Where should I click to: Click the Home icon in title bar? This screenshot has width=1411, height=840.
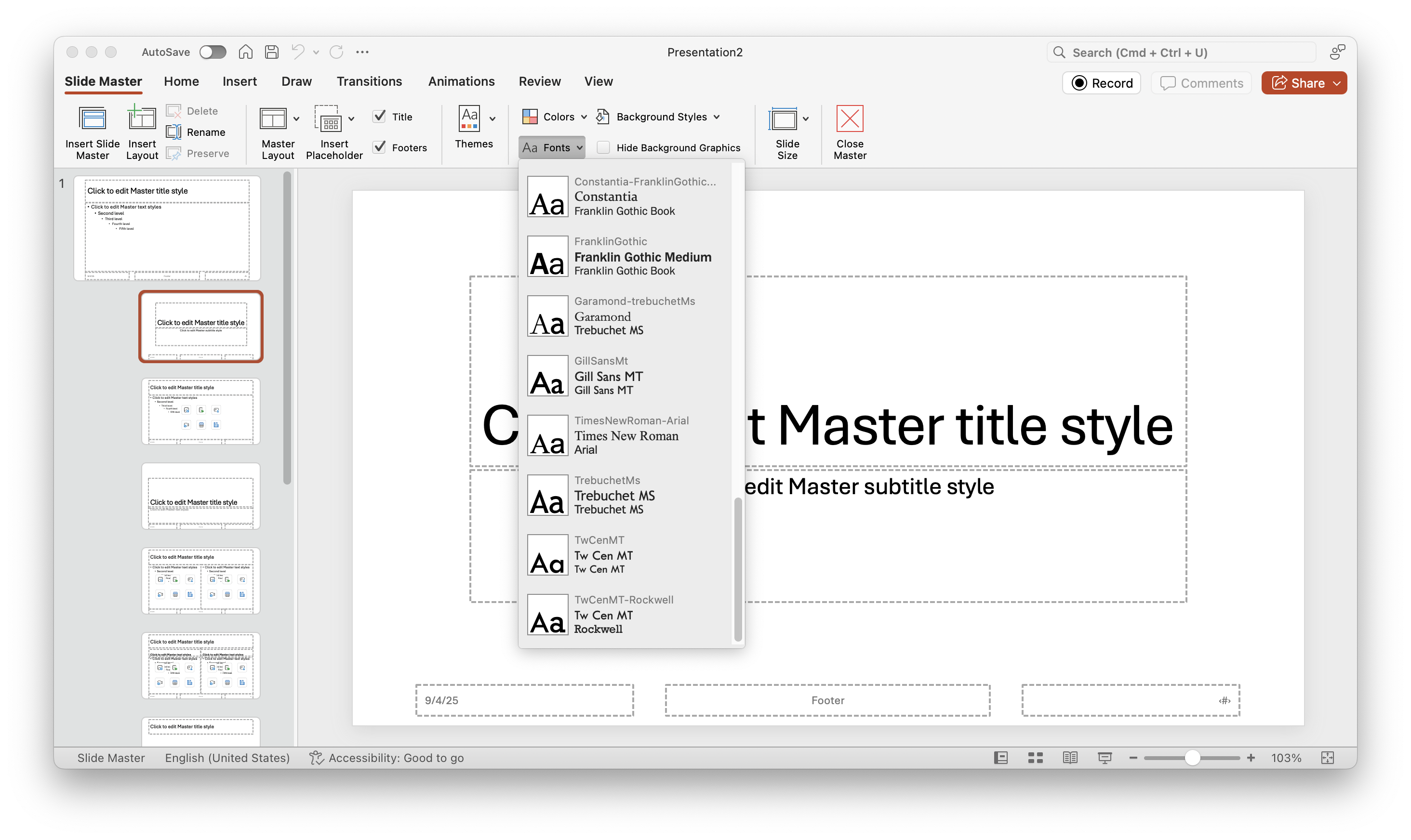tap(245, 52)
